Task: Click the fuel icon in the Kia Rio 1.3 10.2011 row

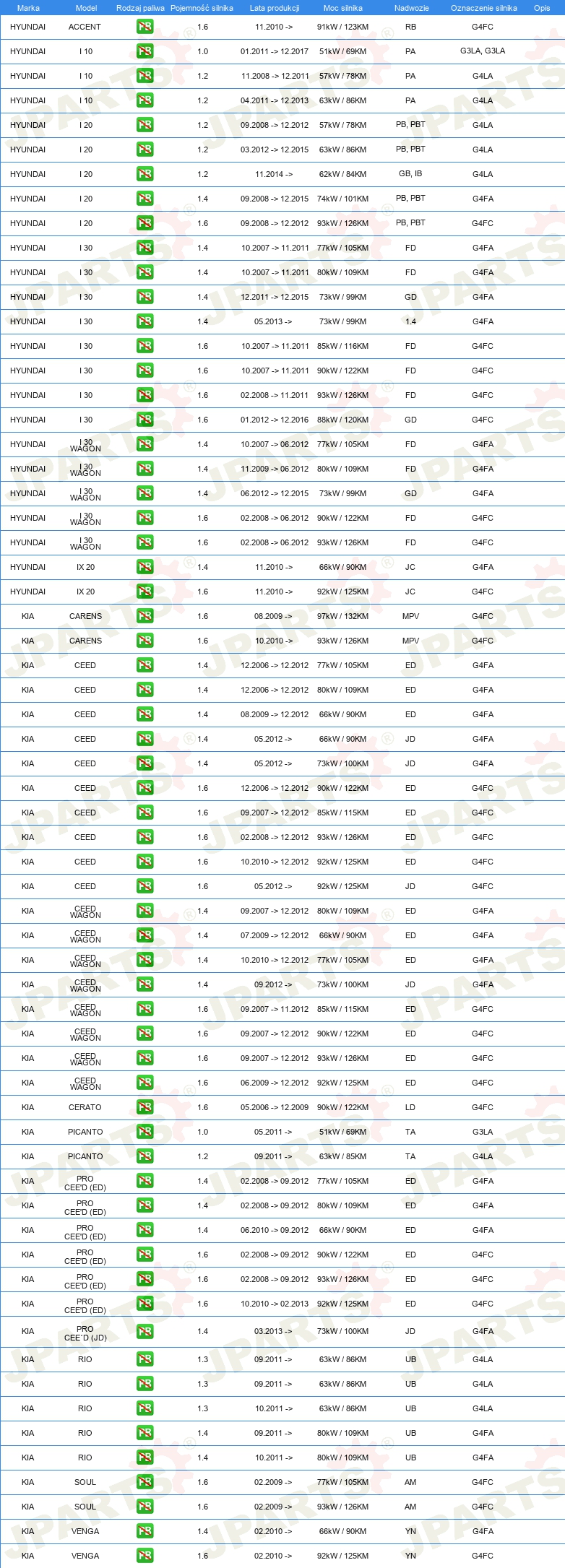Action: (145, 1408)
